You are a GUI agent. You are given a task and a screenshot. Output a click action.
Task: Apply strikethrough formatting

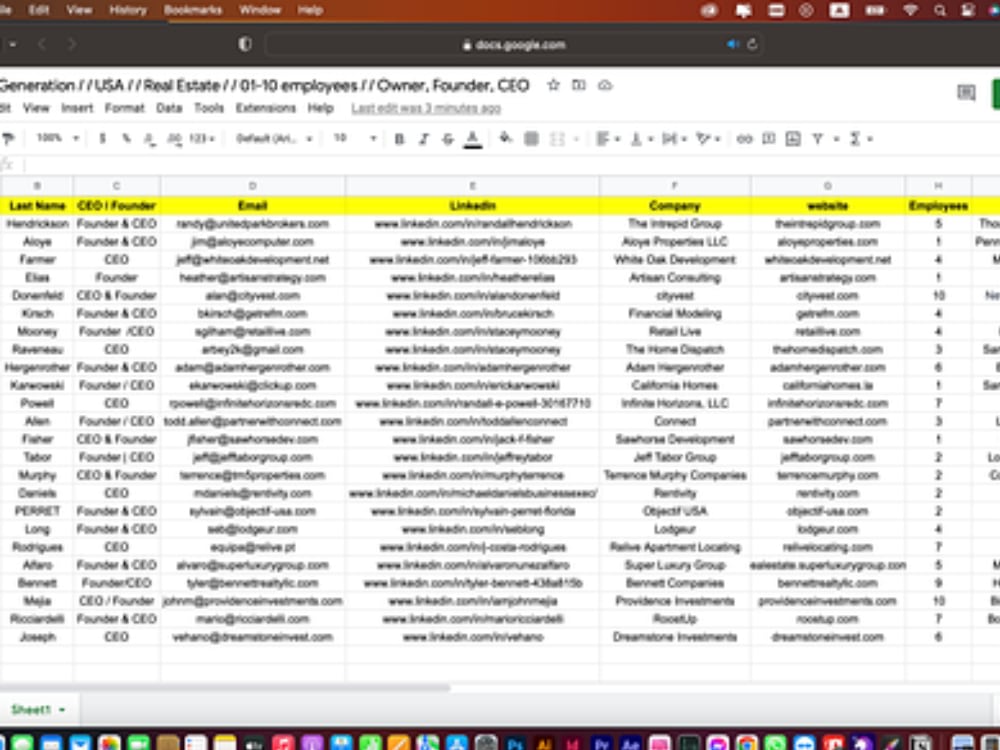pyautogui.click(x=448, y=138)
